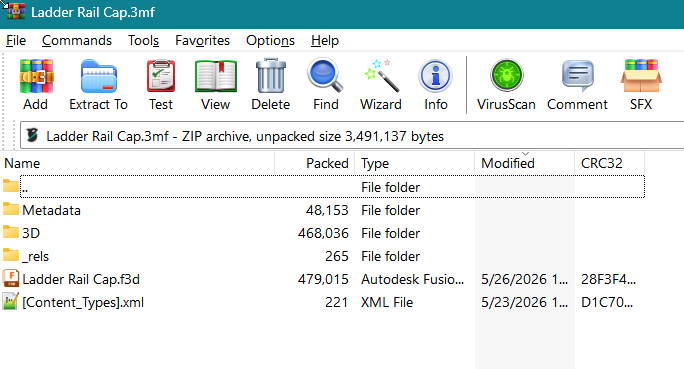This screenshot has height=369, width=684.
Task: Click the Add toolbar icon
Action: point(36,76)
